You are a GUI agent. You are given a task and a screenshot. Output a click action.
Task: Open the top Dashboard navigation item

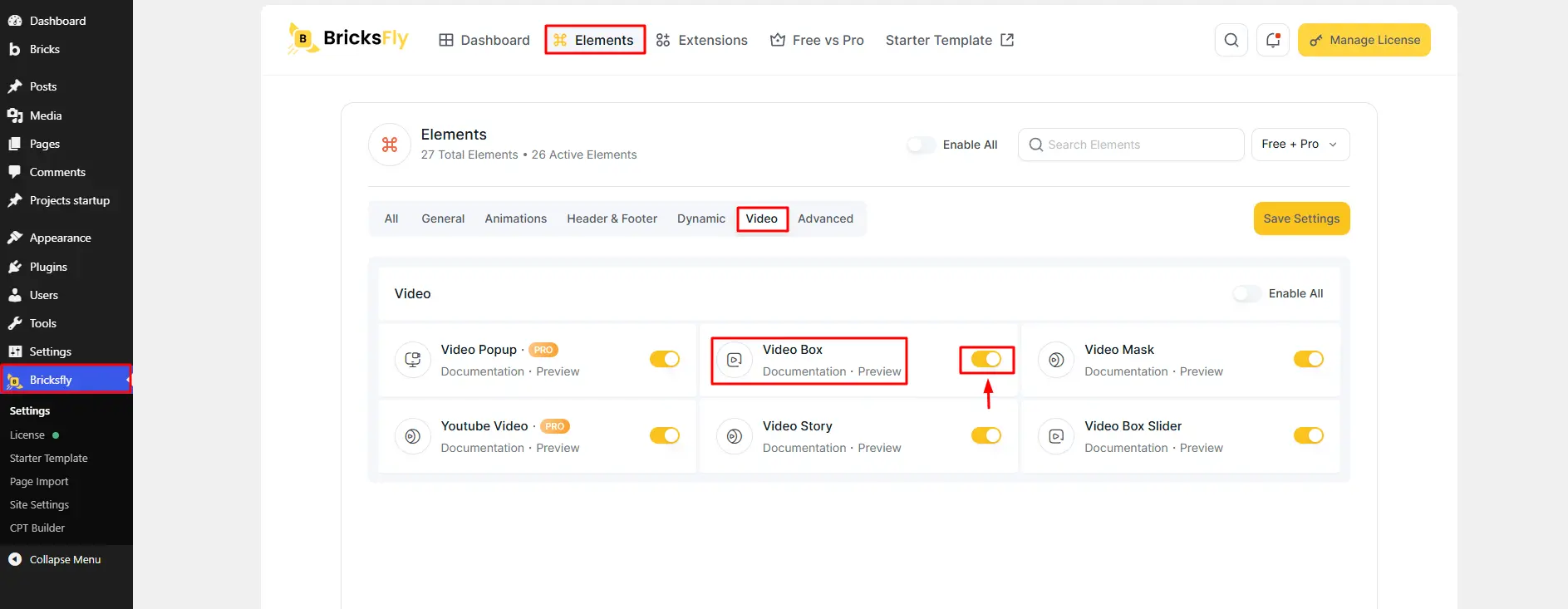click(x=484, y=40)
